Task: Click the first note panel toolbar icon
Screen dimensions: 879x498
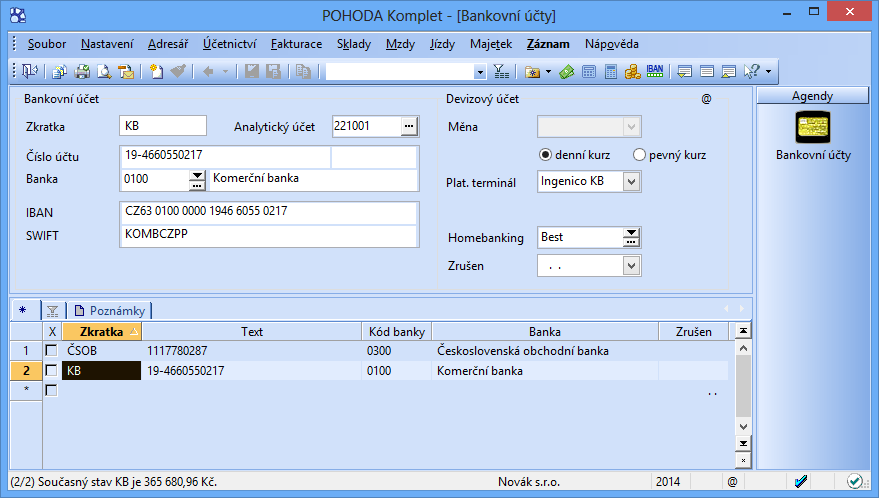Action: point(684,72)
